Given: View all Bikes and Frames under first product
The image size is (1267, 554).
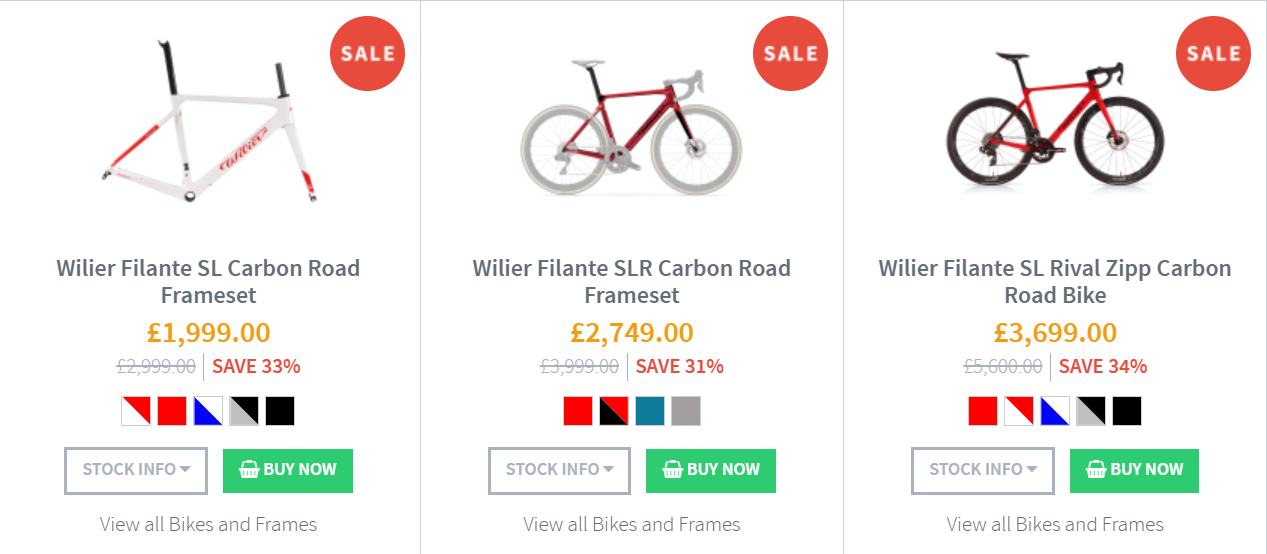Looking at the screenshot, I should tap(208, 524).
